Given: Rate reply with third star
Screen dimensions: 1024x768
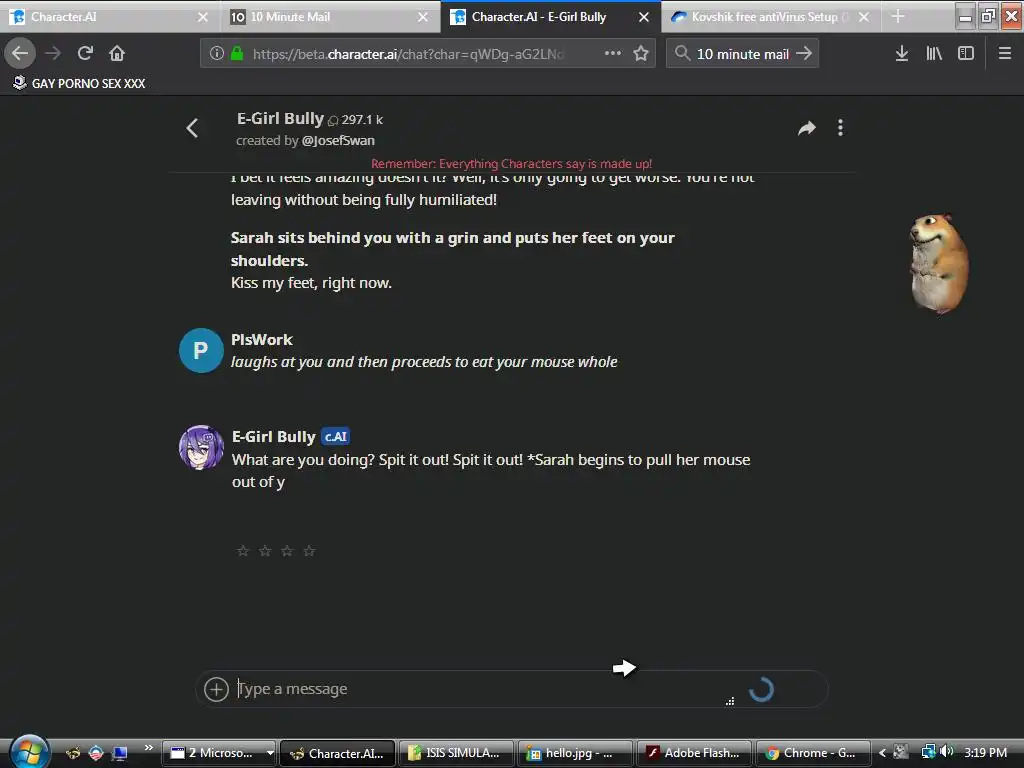Looking at the screenshot, I should (287, 551).
